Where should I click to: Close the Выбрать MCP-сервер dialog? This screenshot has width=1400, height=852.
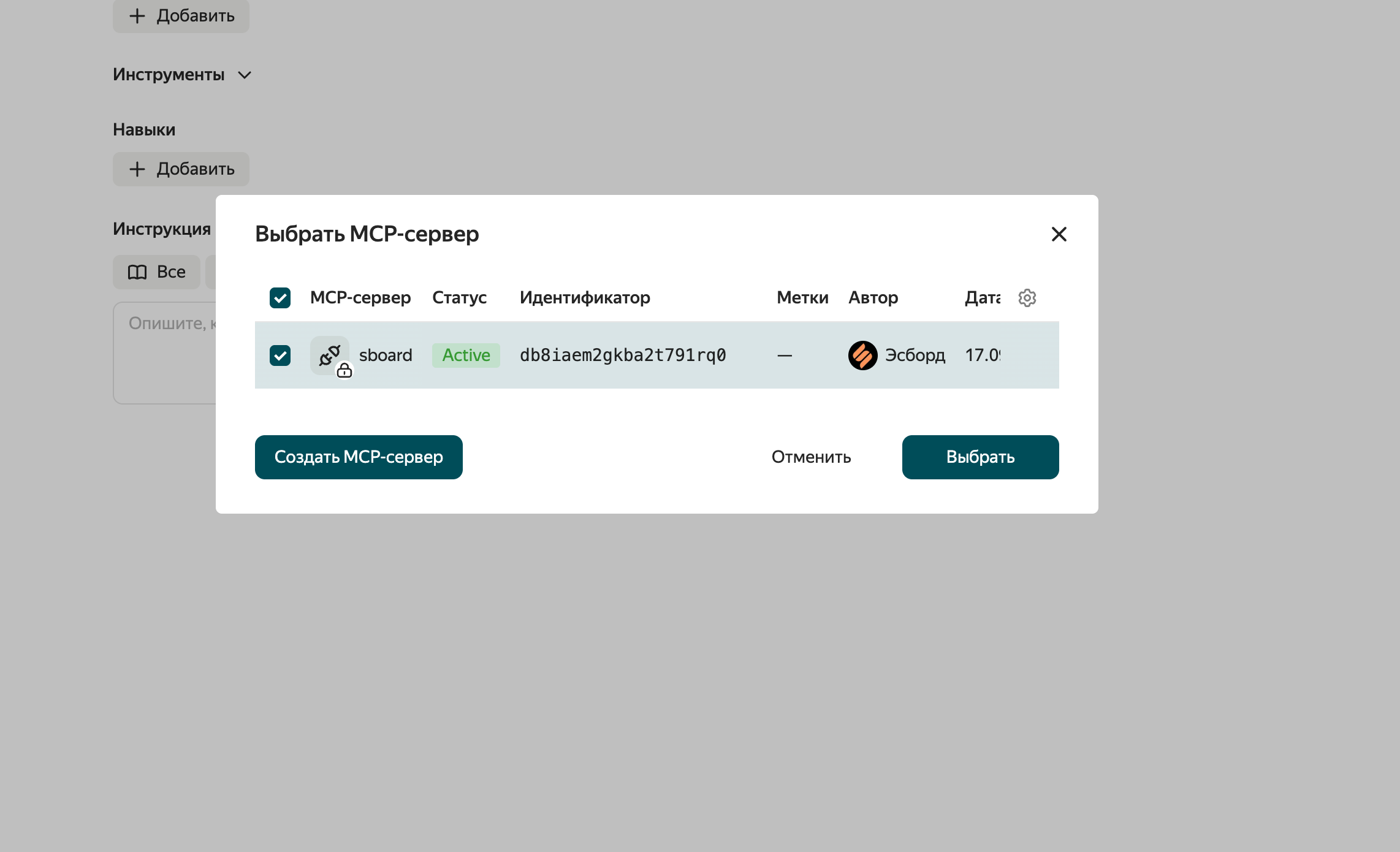1059,234
